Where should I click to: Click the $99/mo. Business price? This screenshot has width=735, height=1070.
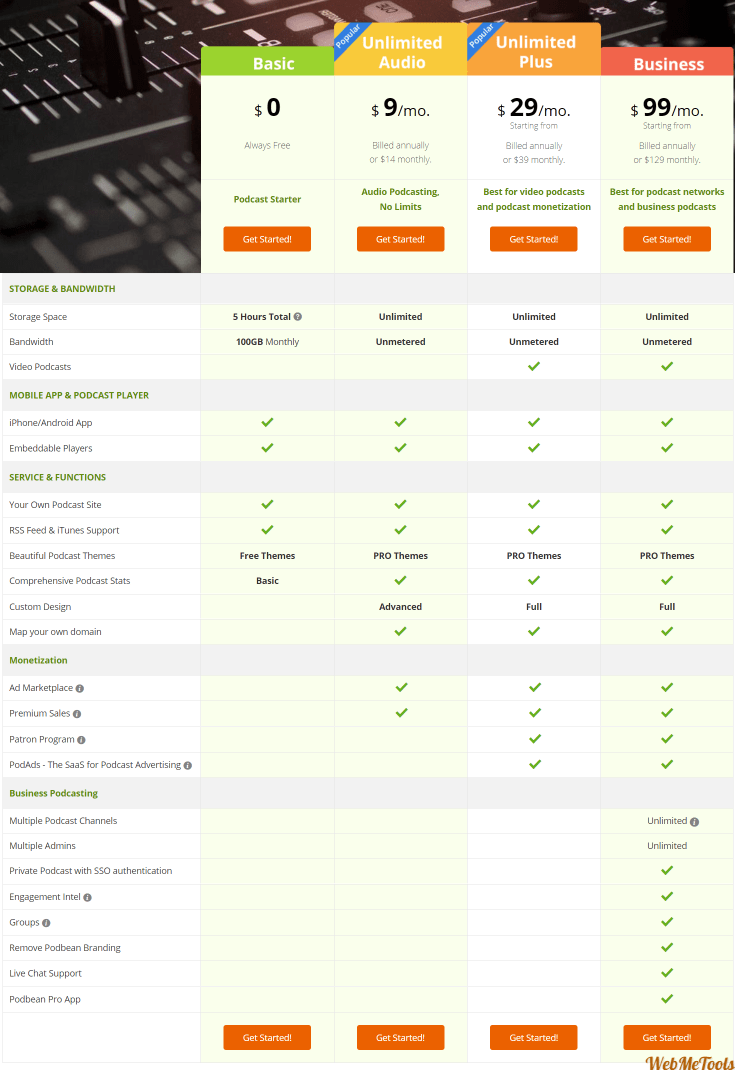[667, 108]
